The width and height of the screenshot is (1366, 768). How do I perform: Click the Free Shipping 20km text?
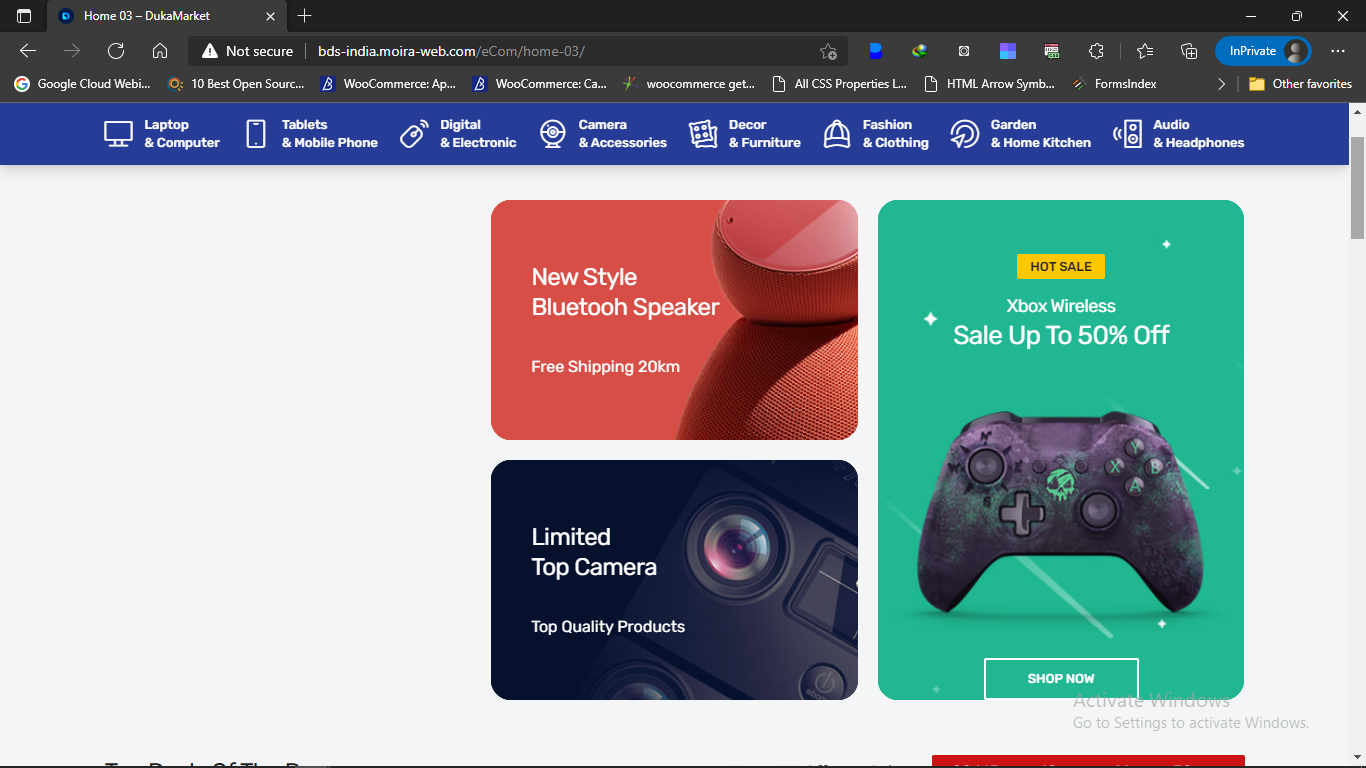pyautogui.click(x=606, y=367)
